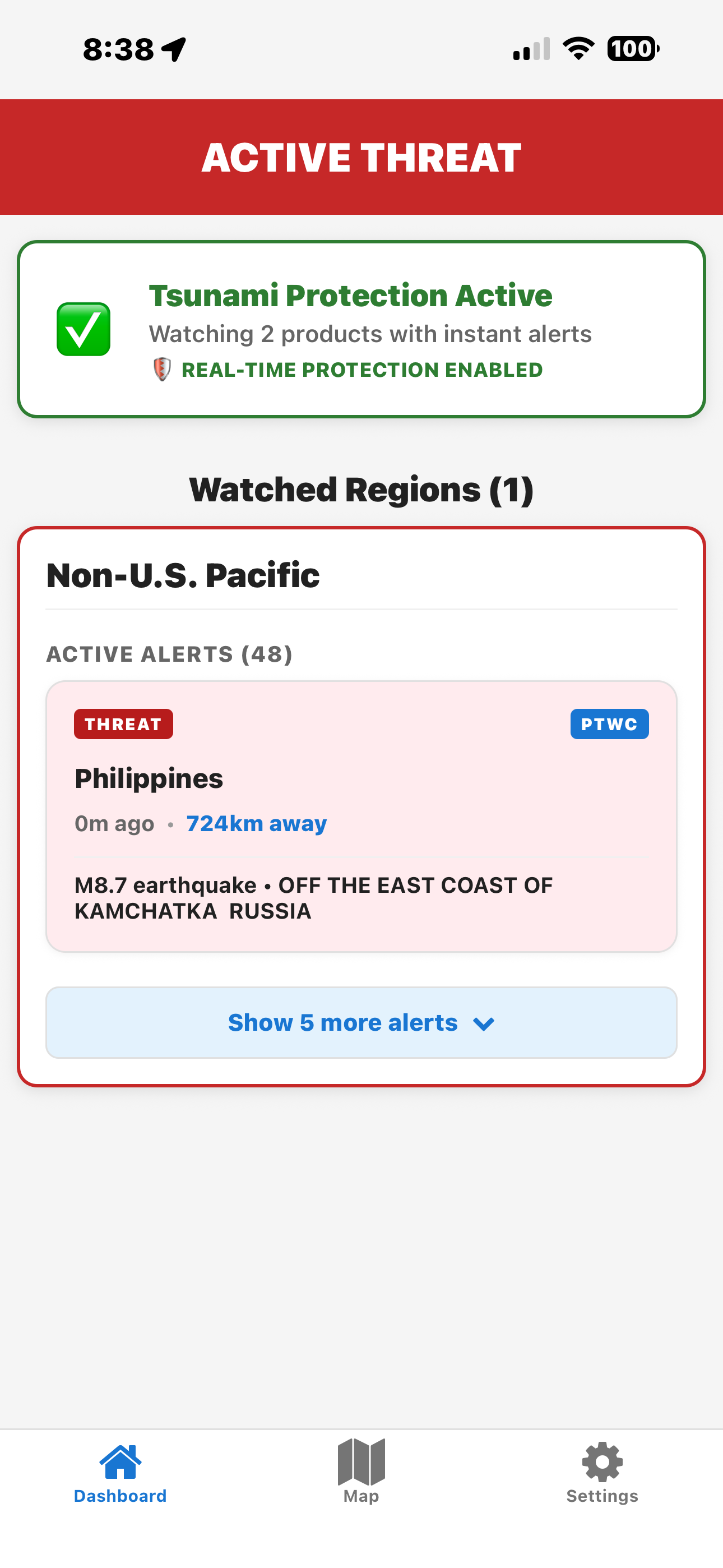Expand Show 5 more alerts
Image resolution: width=723 pixels, height=1568 pixels.
[x=361, y=1022]
